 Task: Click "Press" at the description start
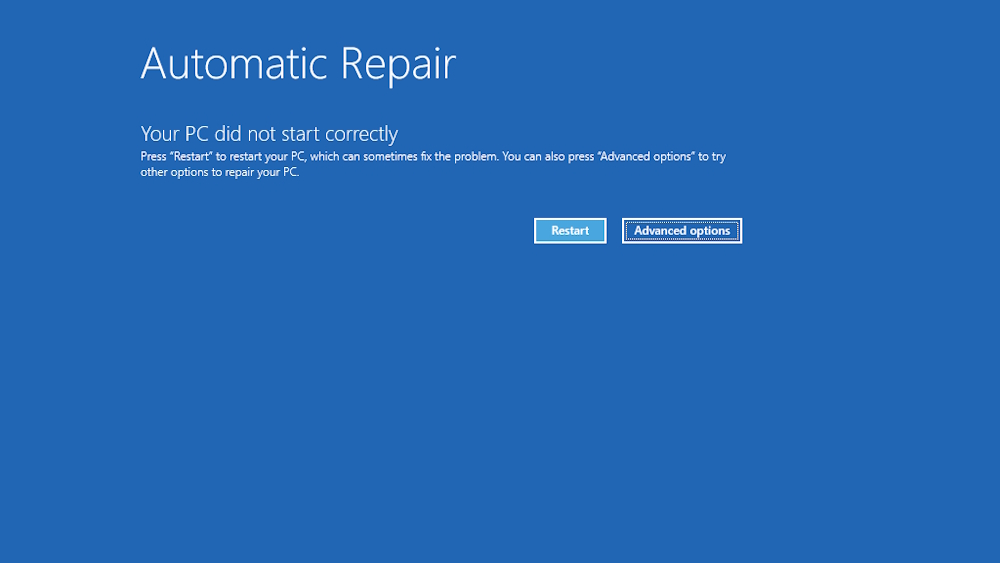(x=153, y=157)
